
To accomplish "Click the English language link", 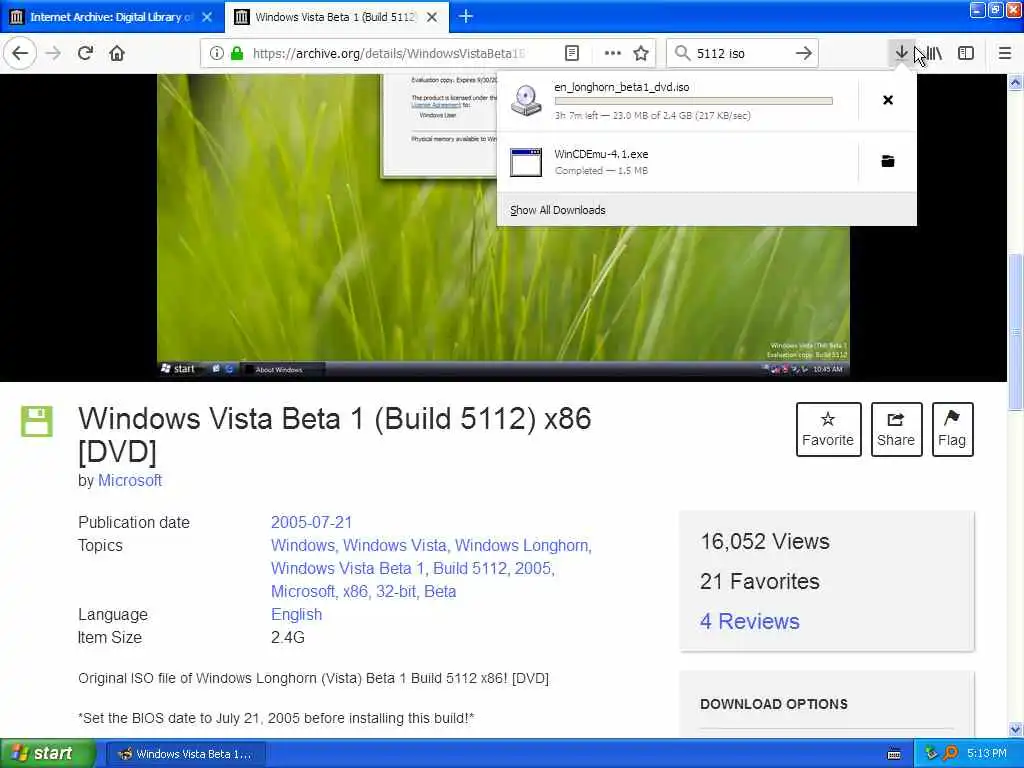I will coord(296,615).
